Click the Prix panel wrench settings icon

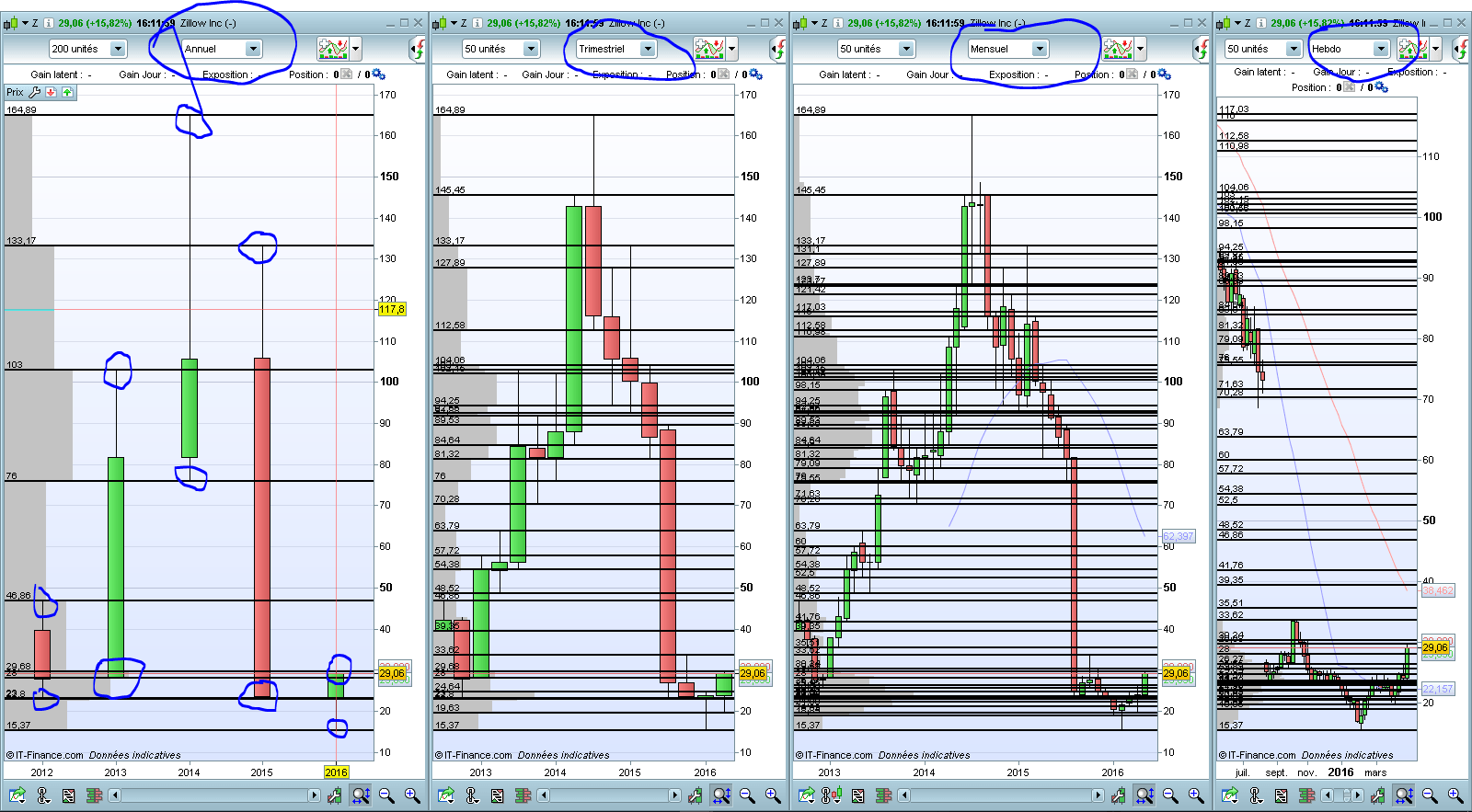[x=35, y=92]
